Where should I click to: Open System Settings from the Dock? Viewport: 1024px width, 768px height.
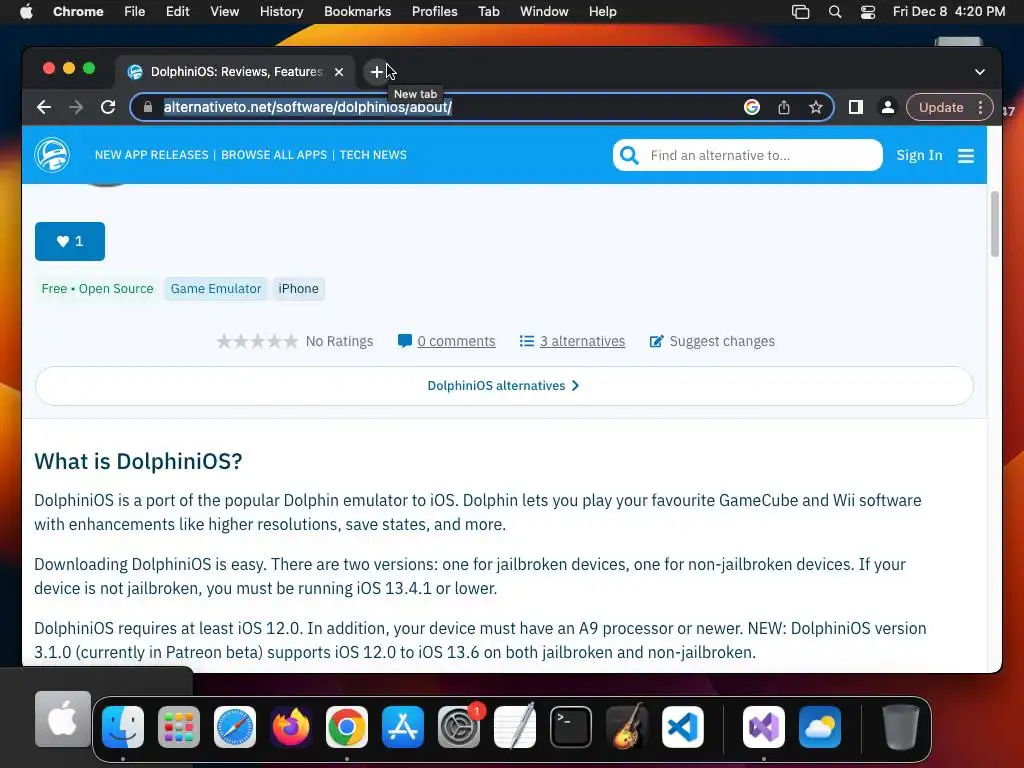(459, 727)
